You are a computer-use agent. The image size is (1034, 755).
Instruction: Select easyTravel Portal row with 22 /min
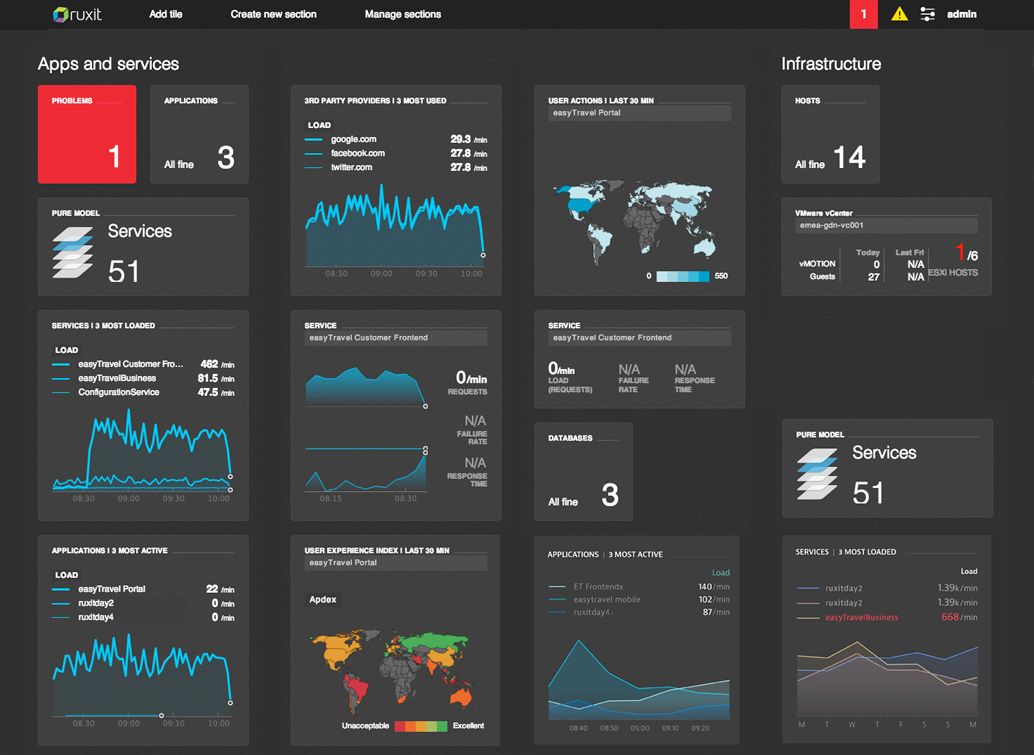[143, 589]
